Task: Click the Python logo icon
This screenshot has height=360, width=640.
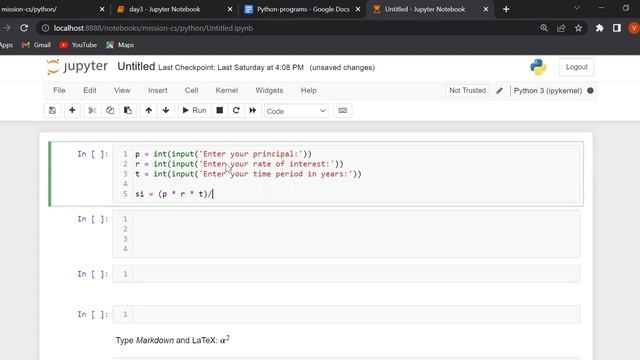Action: click(538, 67)
